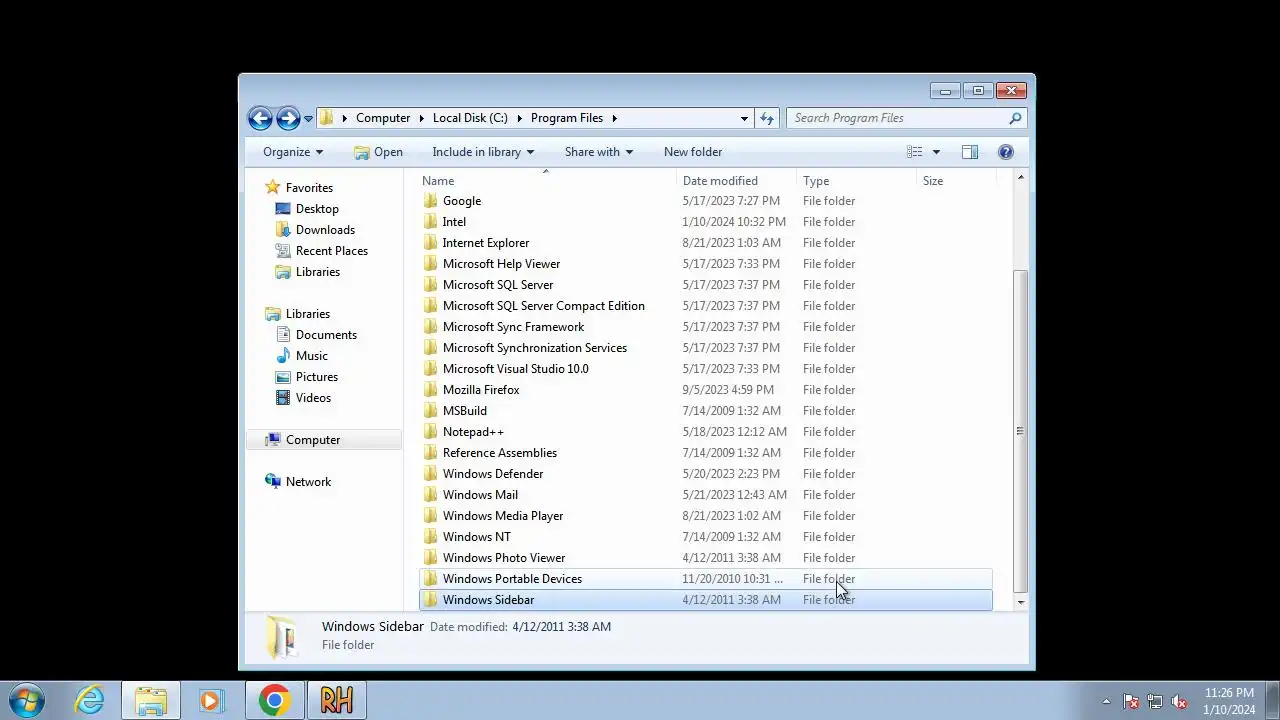Click the Microsoft Visual Studio 10.0 folder name
The height and width of the screenshot is (720, 1280).
point(515,369)
